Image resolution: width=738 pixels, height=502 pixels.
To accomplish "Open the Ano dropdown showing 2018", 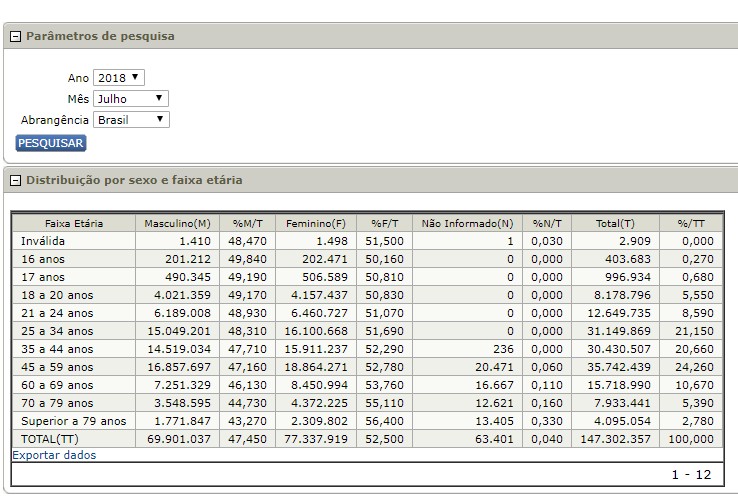I will pos(119,78).
